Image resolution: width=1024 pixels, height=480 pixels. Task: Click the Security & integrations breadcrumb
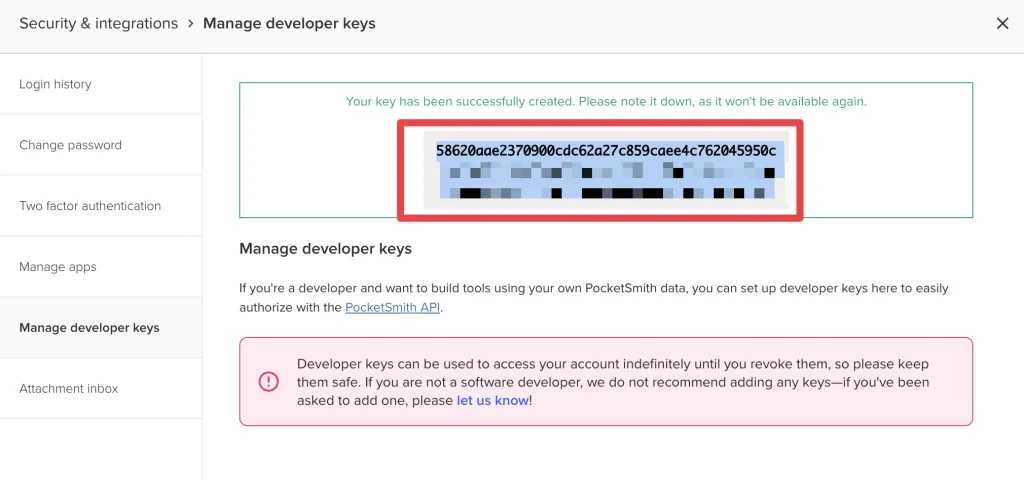[x=98, y=23]
